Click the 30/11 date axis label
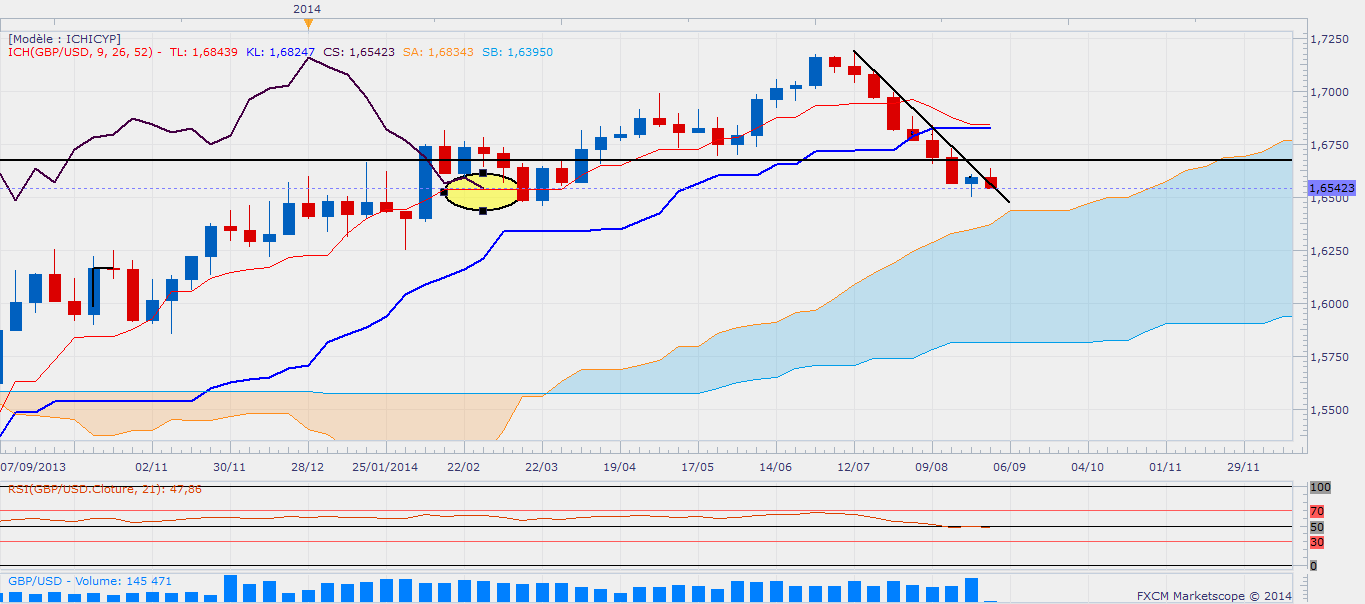 coord(229,467)
